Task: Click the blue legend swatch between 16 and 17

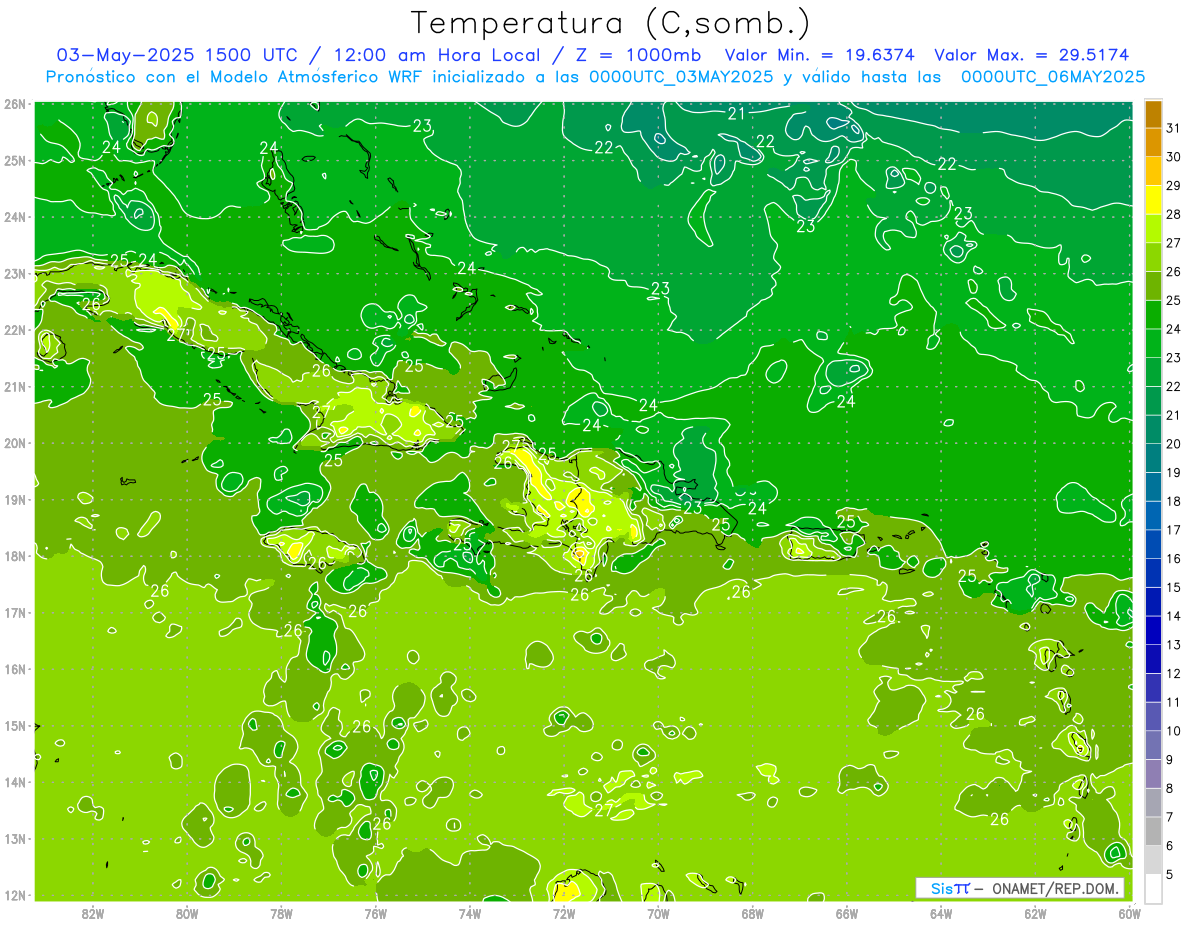Action: [1153, 544]
